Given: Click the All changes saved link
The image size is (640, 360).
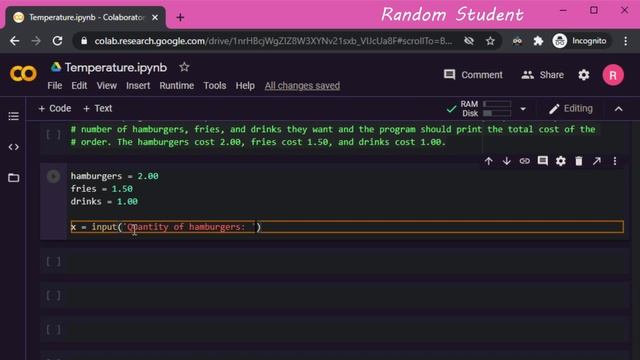Looking at the screenshot, I should pos(302,86).
